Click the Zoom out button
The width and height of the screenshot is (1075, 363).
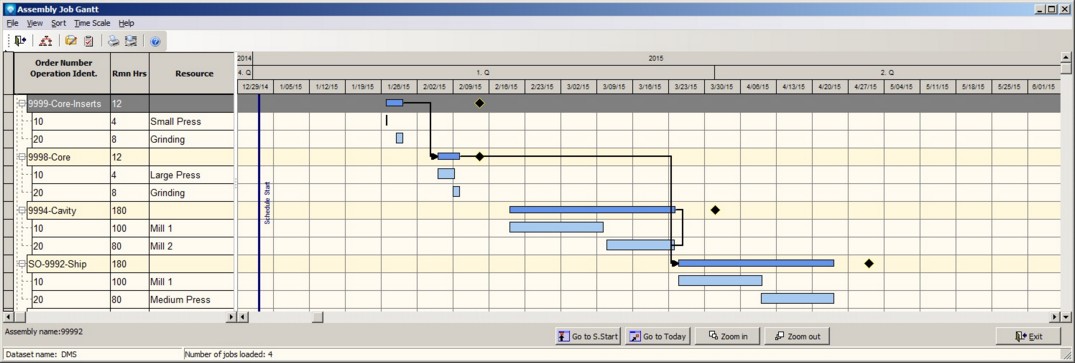coord(797,336)
